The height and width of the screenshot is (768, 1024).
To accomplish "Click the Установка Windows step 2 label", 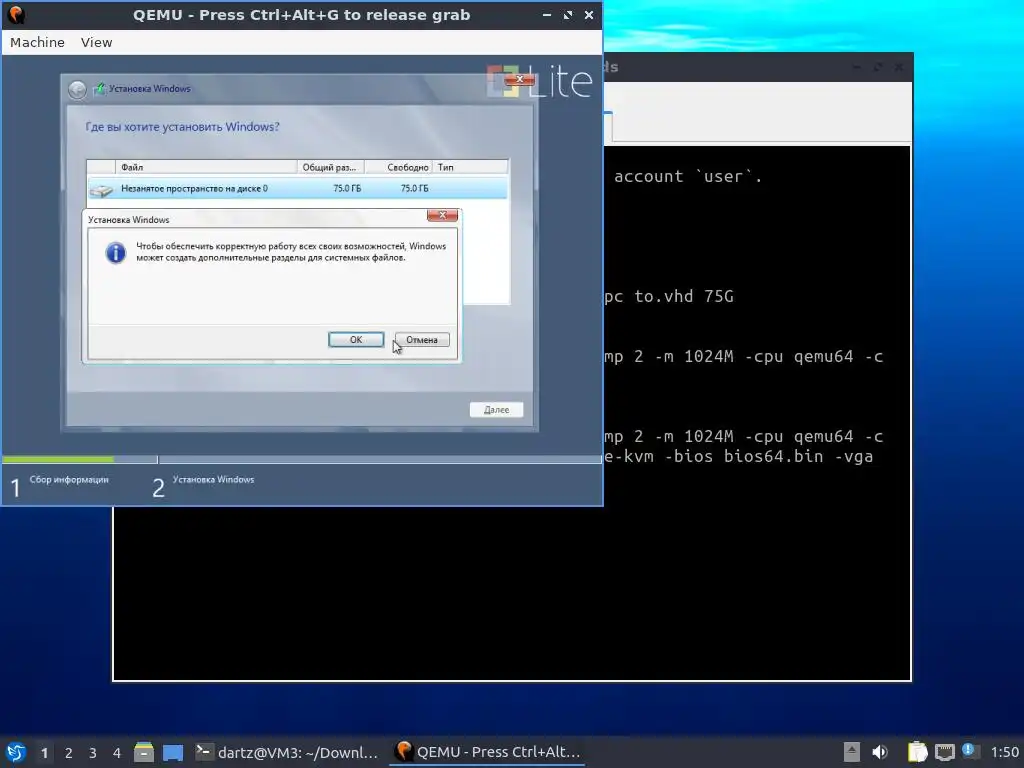I will [213, 479].
